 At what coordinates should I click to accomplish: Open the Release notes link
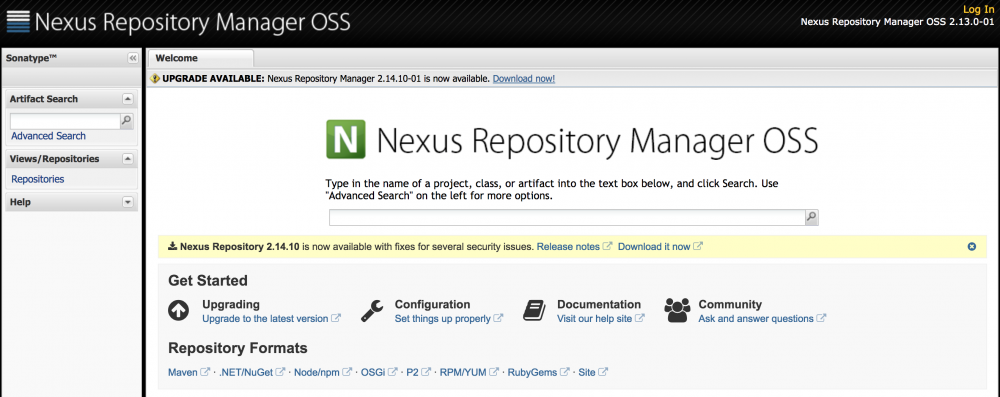[x=568, y=246]
